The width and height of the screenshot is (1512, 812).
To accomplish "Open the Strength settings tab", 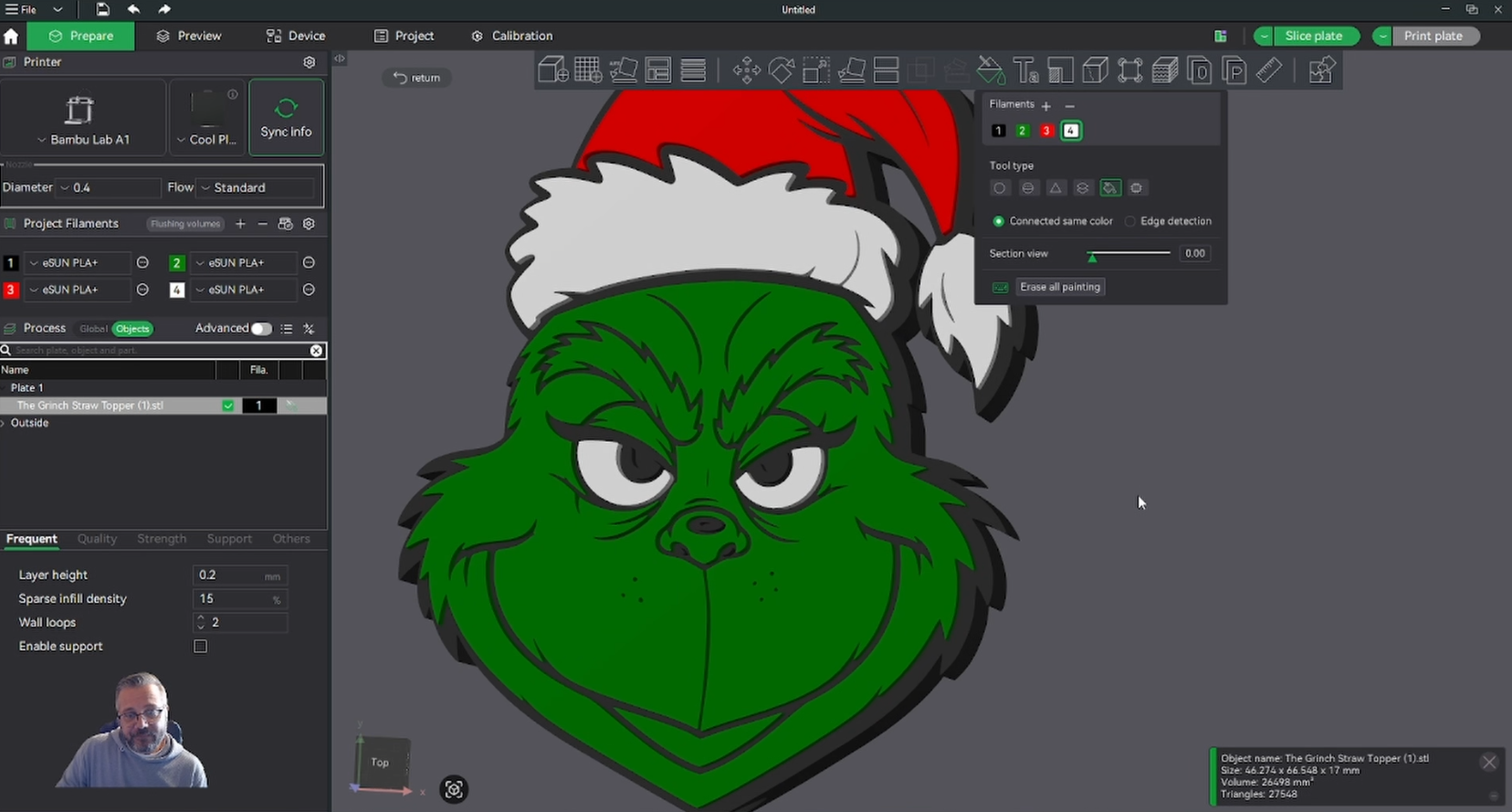I will pos(162,539).
